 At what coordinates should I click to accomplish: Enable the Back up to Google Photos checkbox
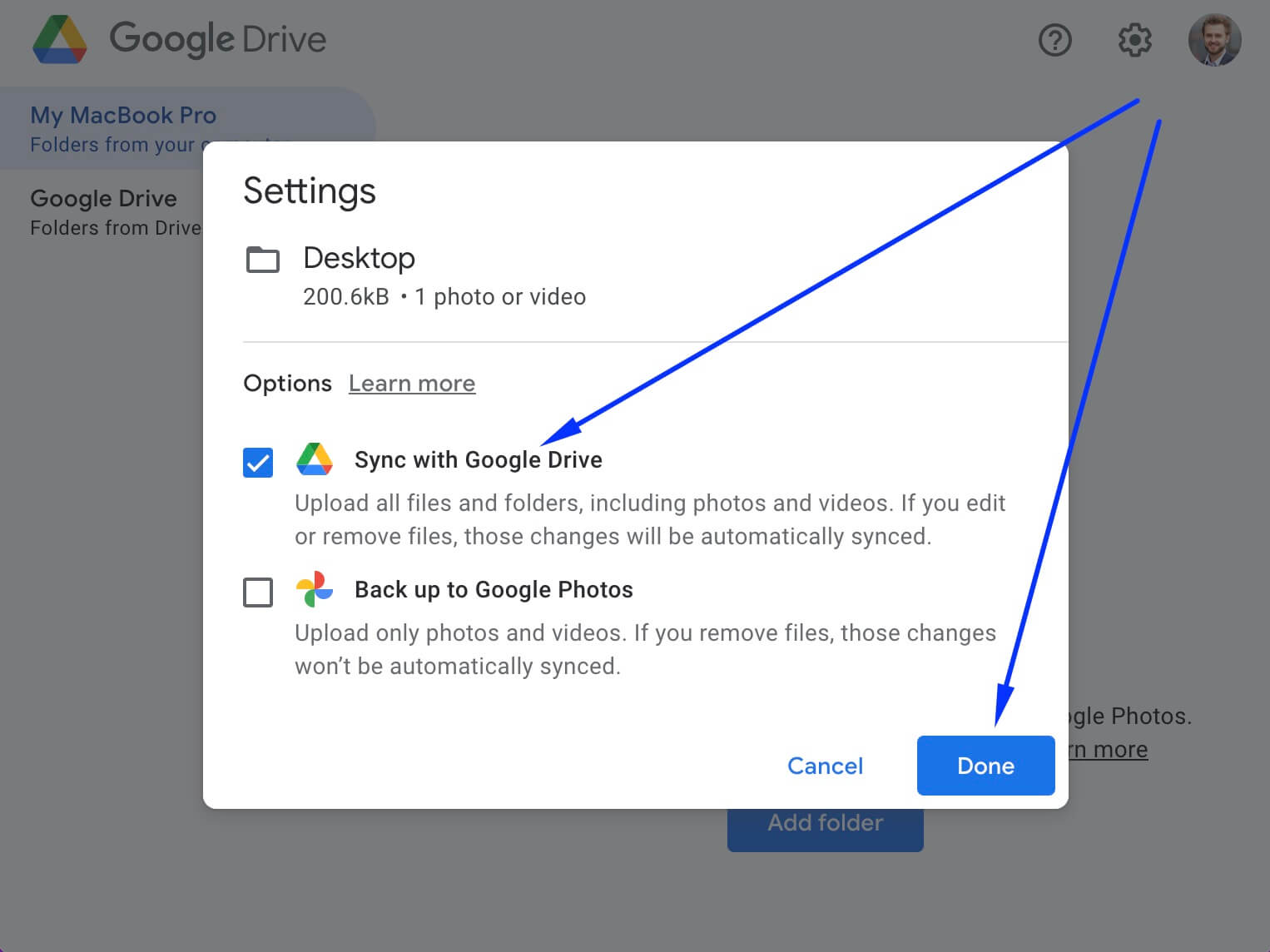point(258,593)
